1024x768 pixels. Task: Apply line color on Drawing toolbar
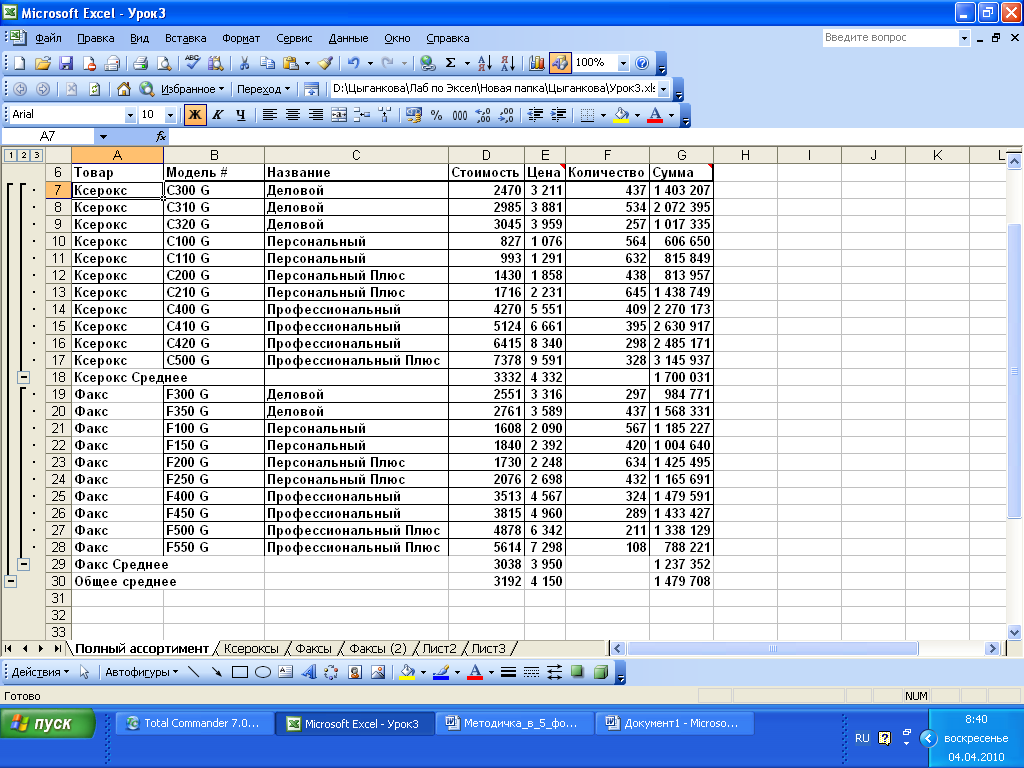point(441,672)
